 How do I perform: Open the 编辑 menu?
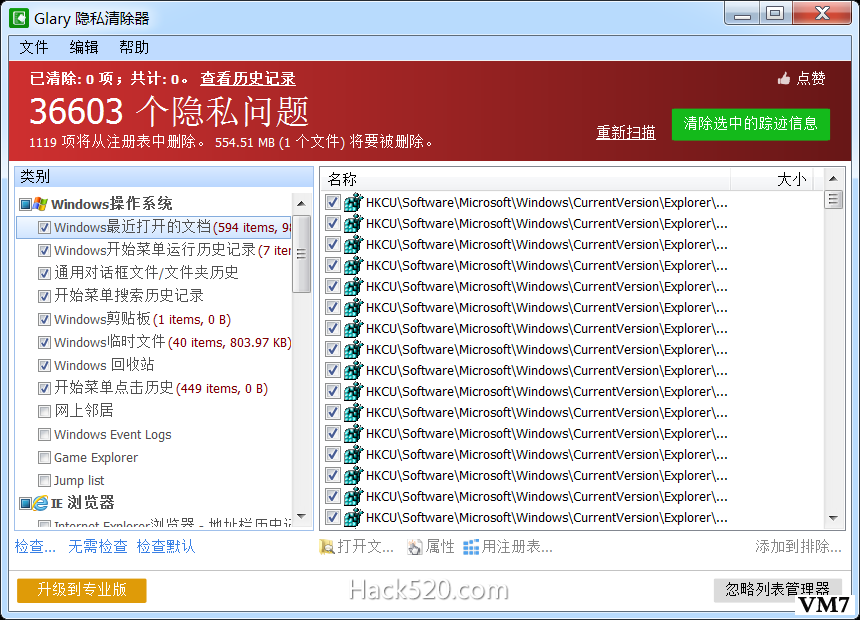click(84, 47)
